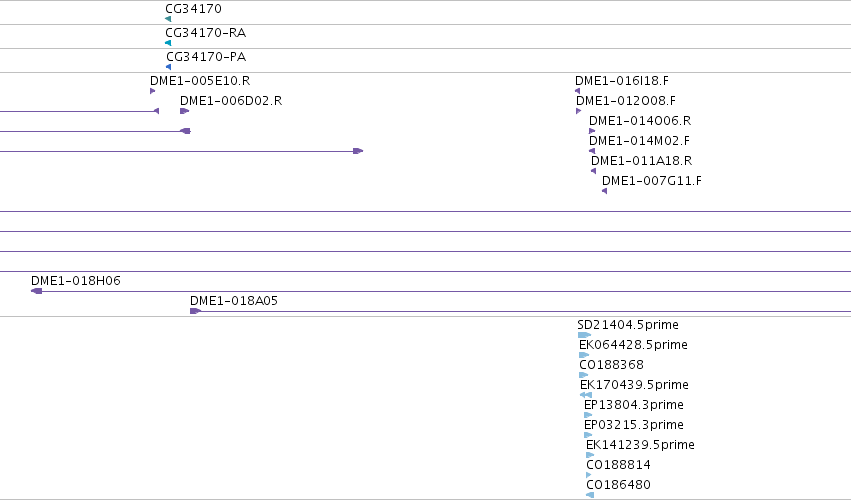Click the DME1-014M02.F arrow marker

point(592,151)
